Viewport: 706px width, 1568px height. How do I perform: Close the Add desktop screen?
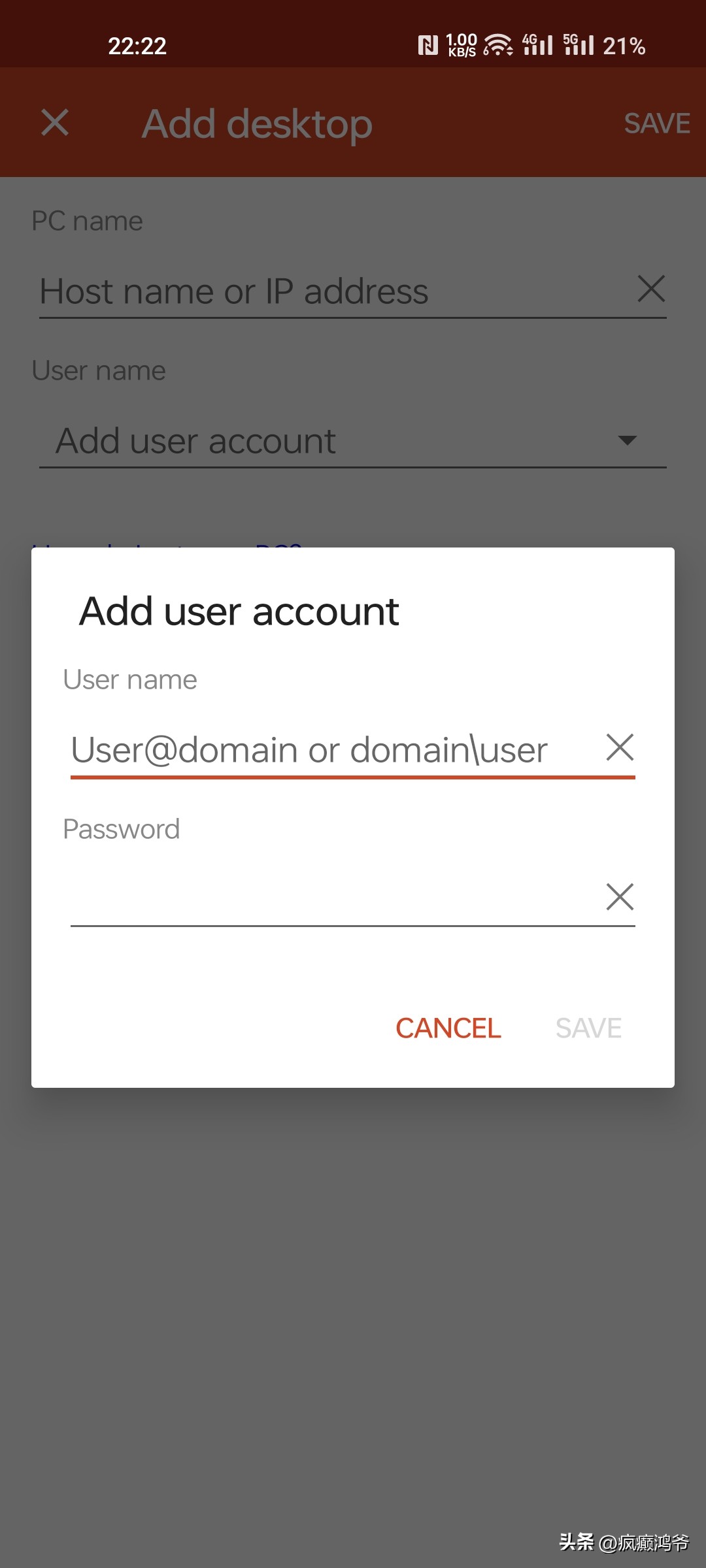(x=55, y=123)
